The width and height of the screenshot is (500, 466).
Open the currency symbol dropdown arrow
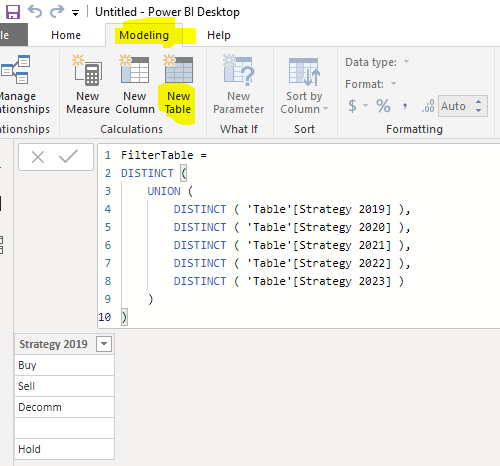(x=365, y=106)
